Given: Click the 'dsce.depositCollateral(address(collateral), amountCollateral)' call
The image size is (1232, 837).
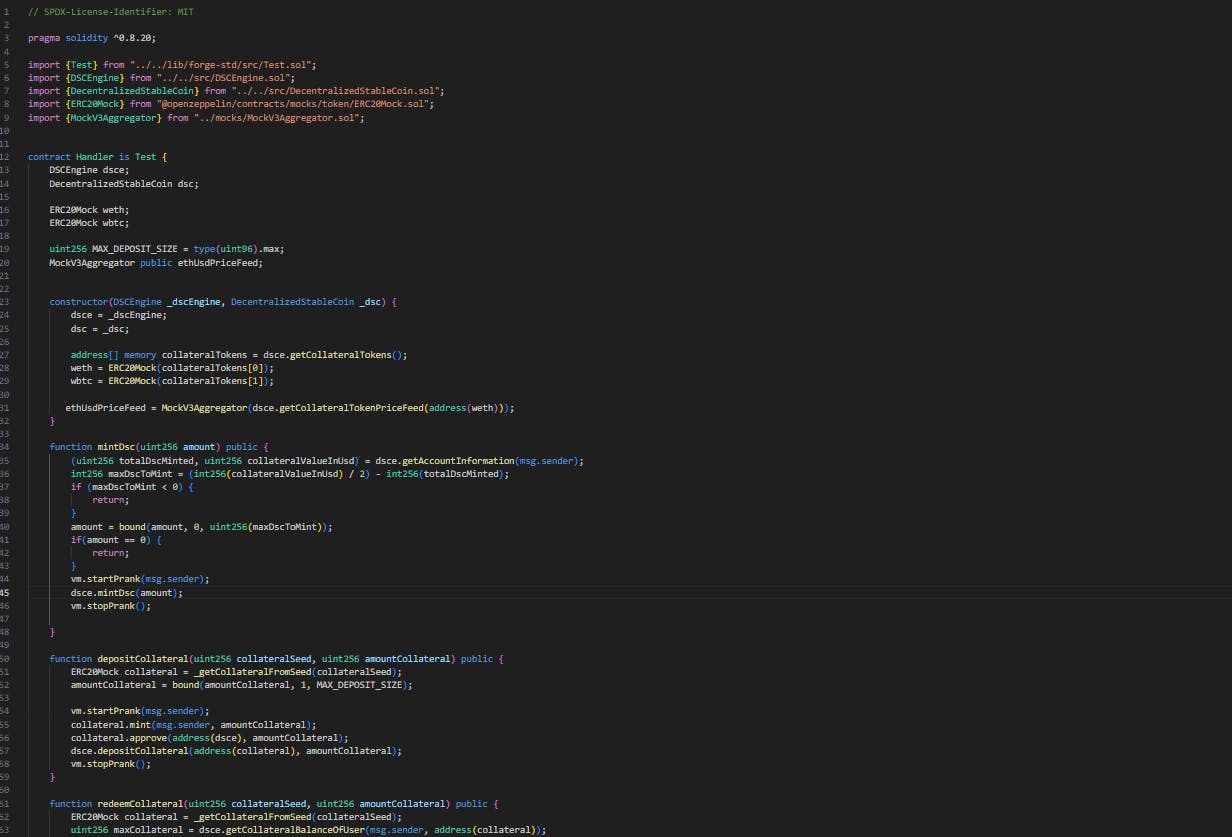Looking at the screenshot, I should pyautogui.click(x=236, y=750).
